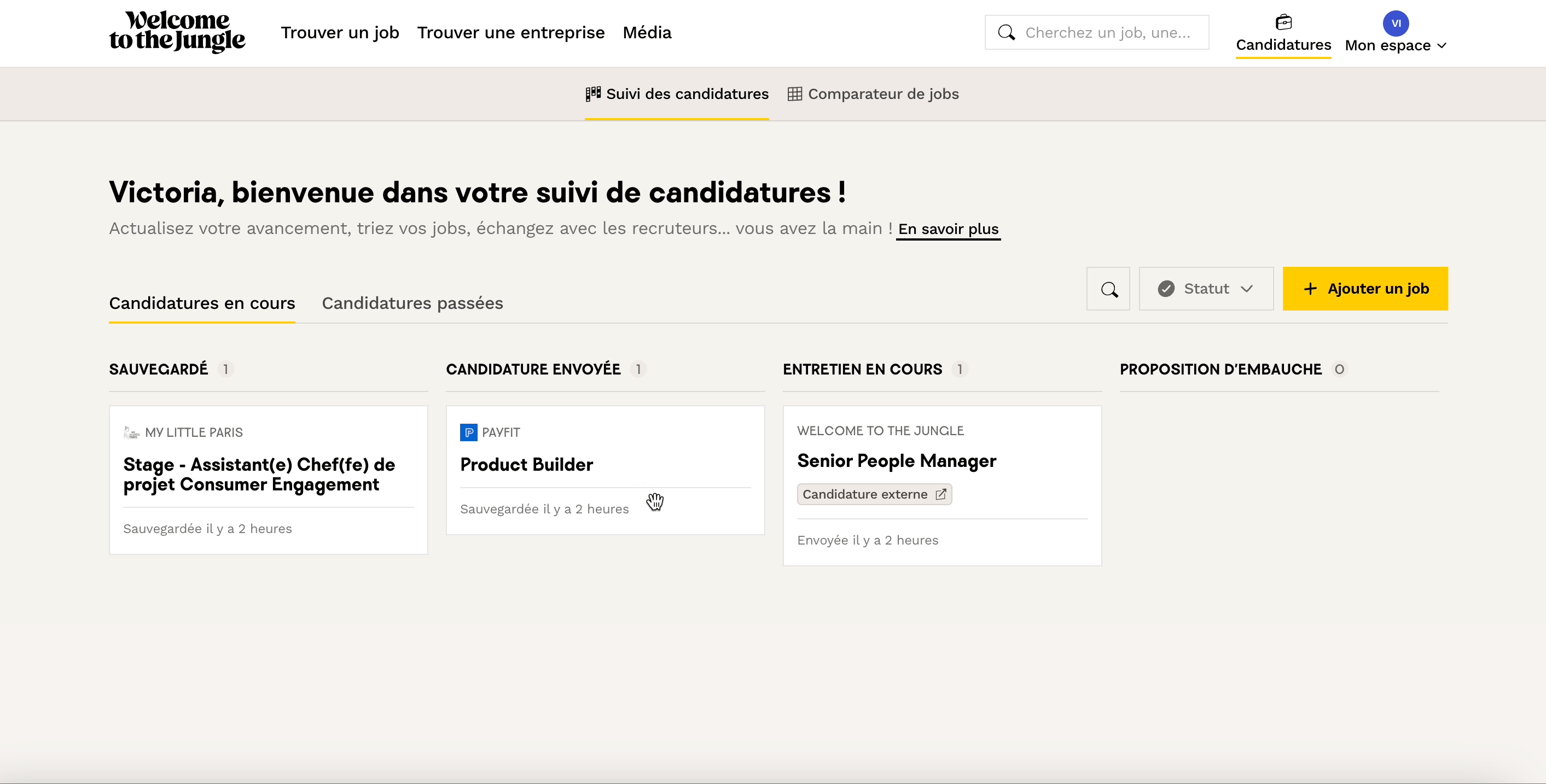Click the VI user avatar

point(1396,24)
